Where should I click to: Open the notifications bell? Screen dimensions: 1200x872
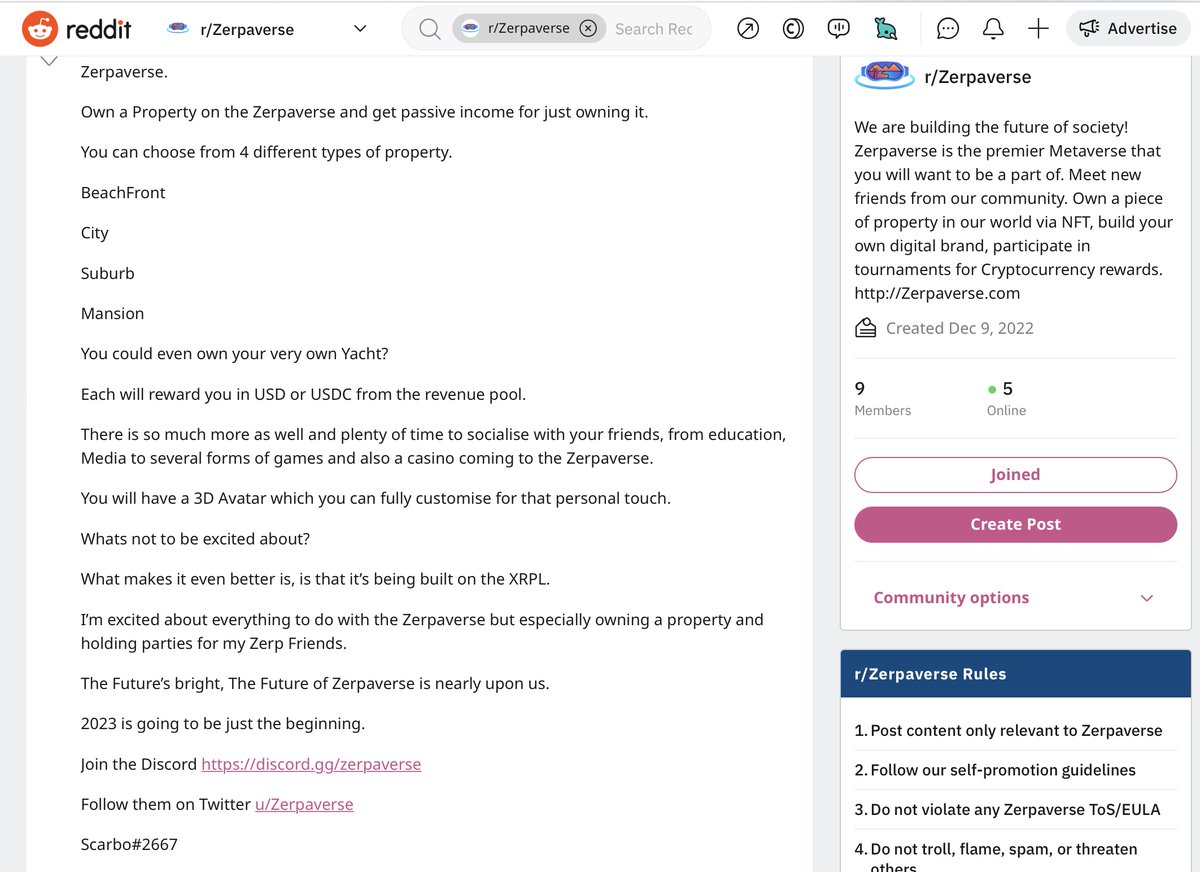(993, 29)
